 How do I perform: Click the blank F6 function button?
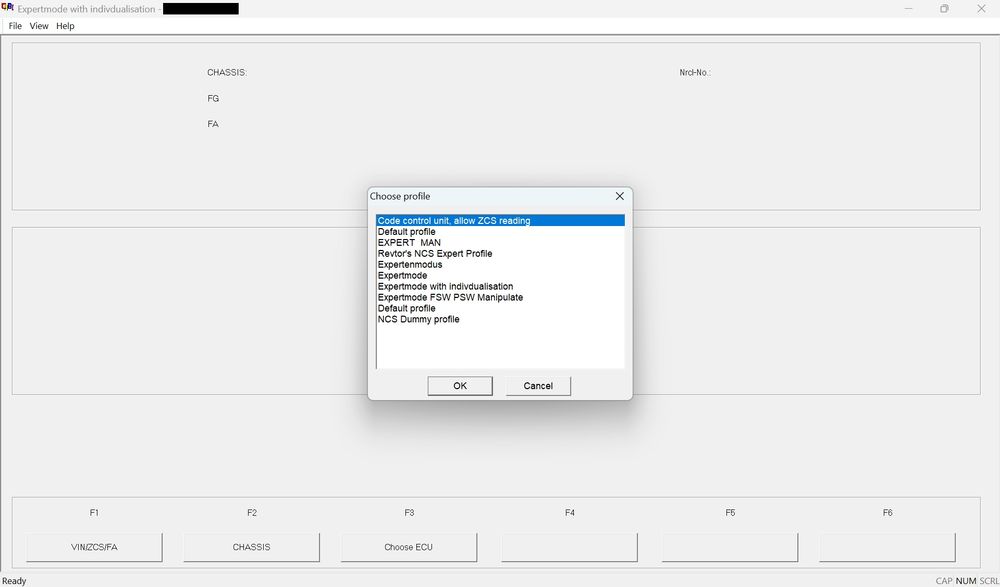887,547
